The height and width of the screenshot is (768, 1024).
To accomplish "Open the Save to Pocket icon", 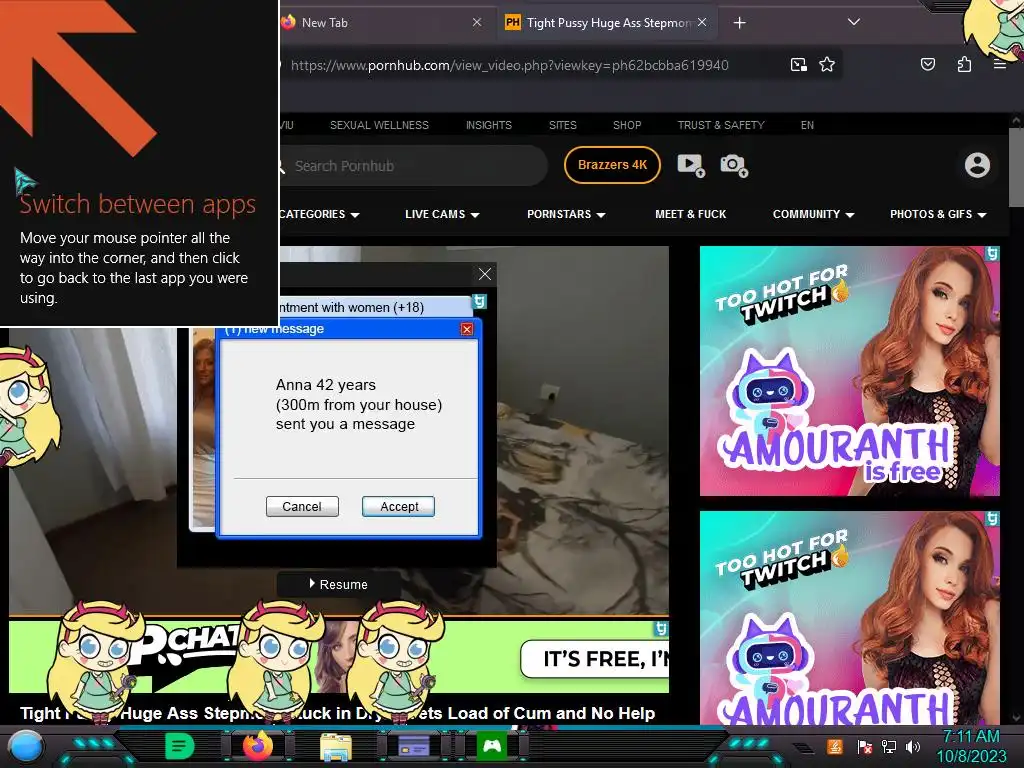I will (x=927, y=64).
